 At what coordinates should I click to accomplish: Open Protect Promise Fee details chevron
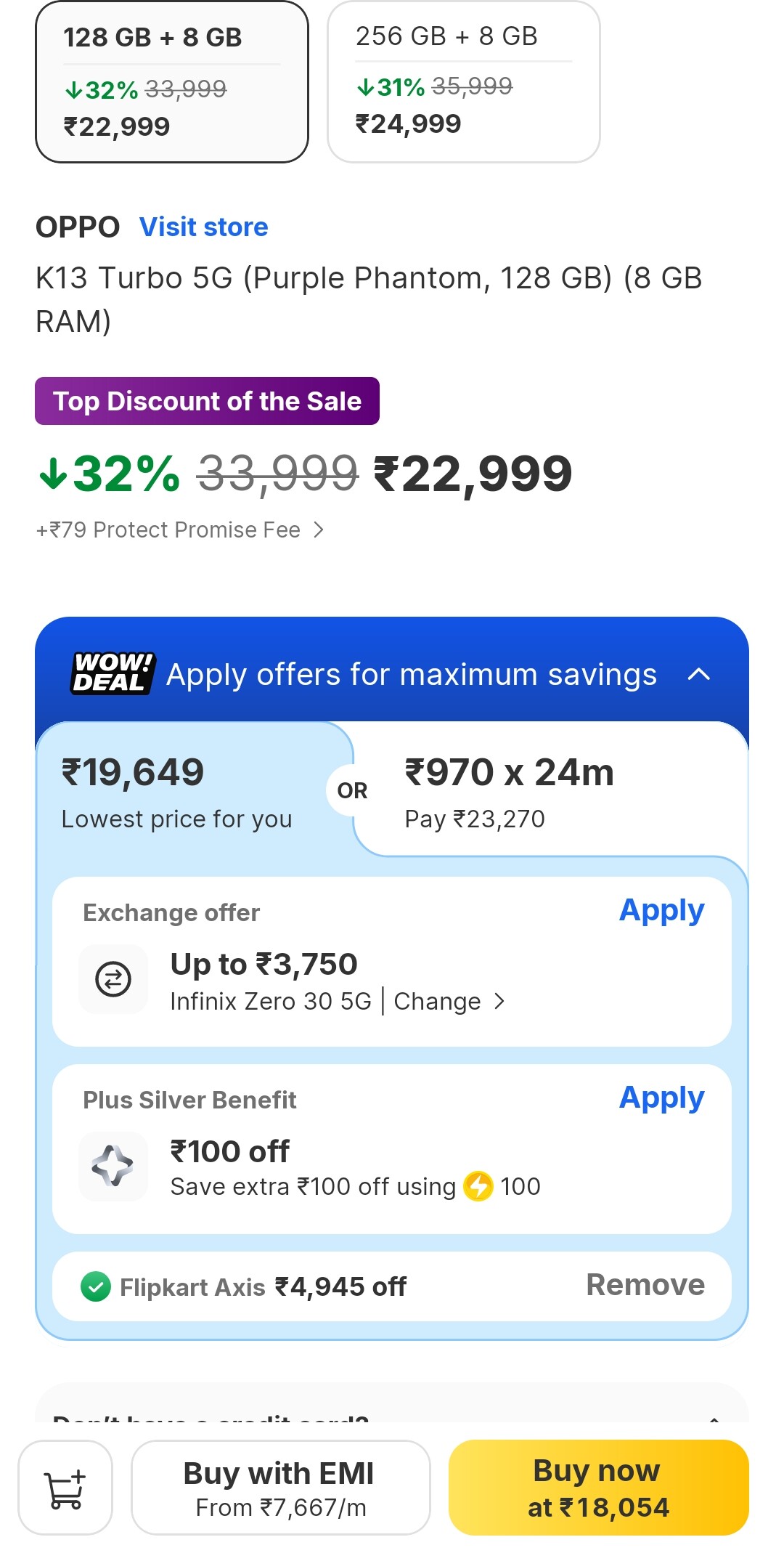pos(319,530)
